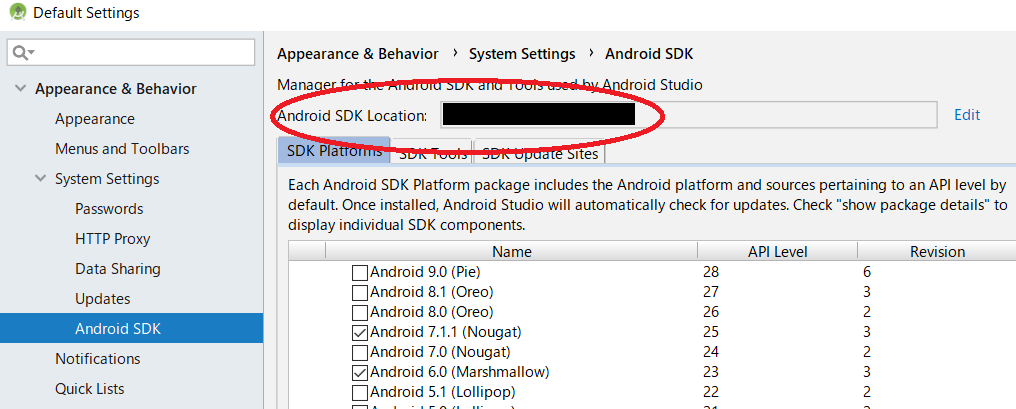This screenshot has height=409, width=1016.
Task: Open the Appearance settings page
Action: click(94, 119)
